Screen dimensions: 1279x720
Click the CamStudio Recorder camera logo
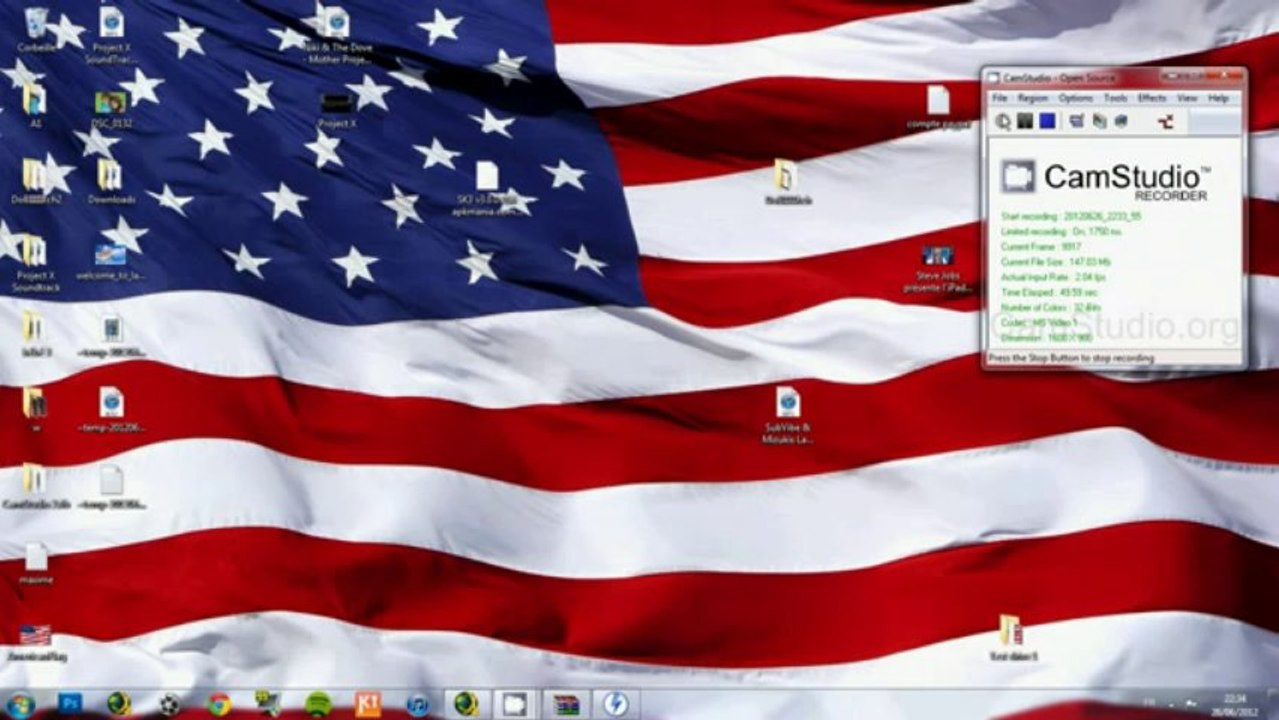(x=1019, y=177)
